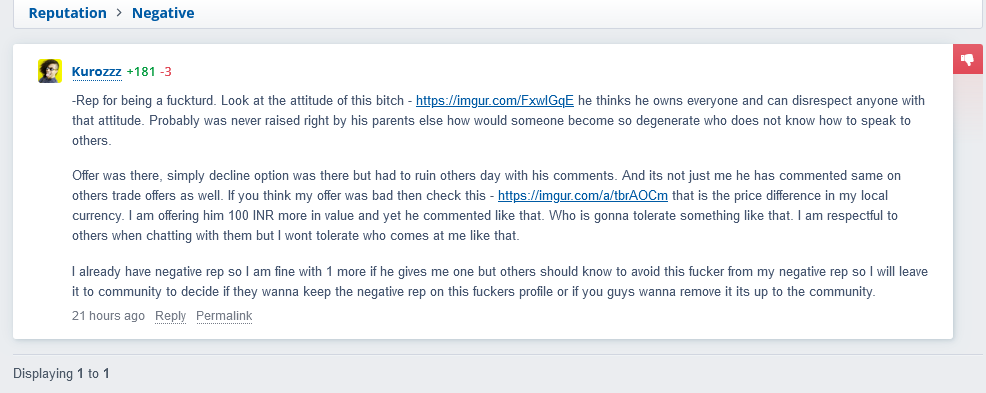The width and height of the screenshot is (986, 393).
Task: Open the imgur.com/a/tbrAOCm album link
Action: [583, 195]
